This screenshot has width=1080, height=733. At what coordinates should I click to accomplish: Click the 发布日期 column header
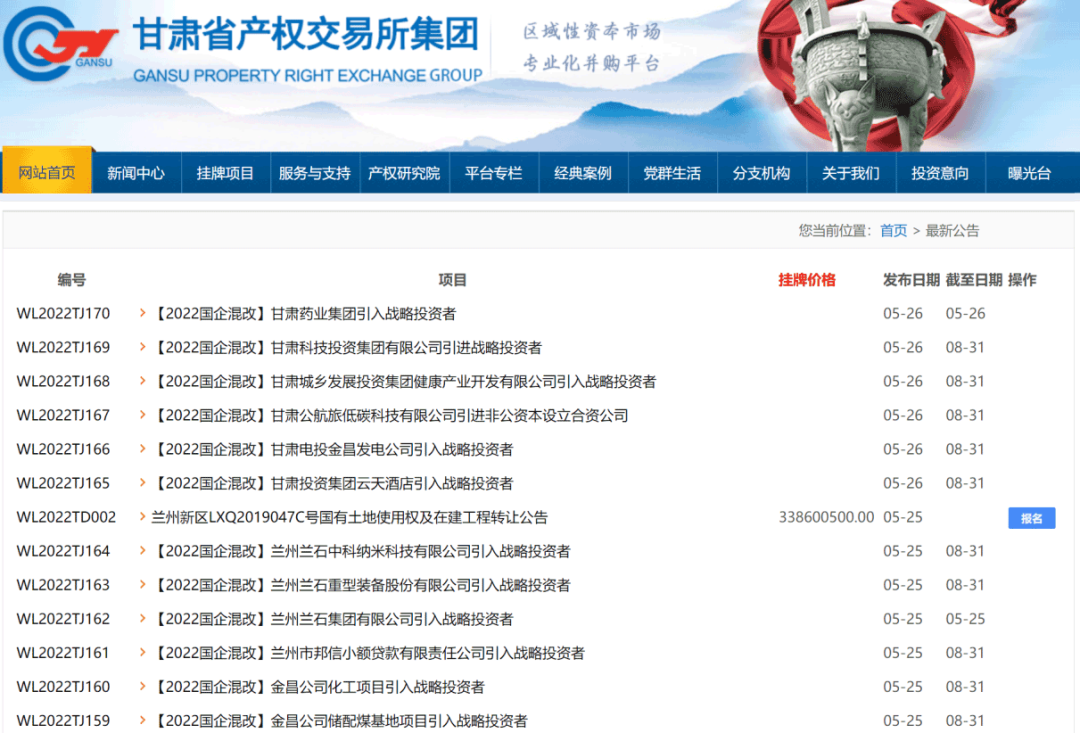tap(911, 280)
